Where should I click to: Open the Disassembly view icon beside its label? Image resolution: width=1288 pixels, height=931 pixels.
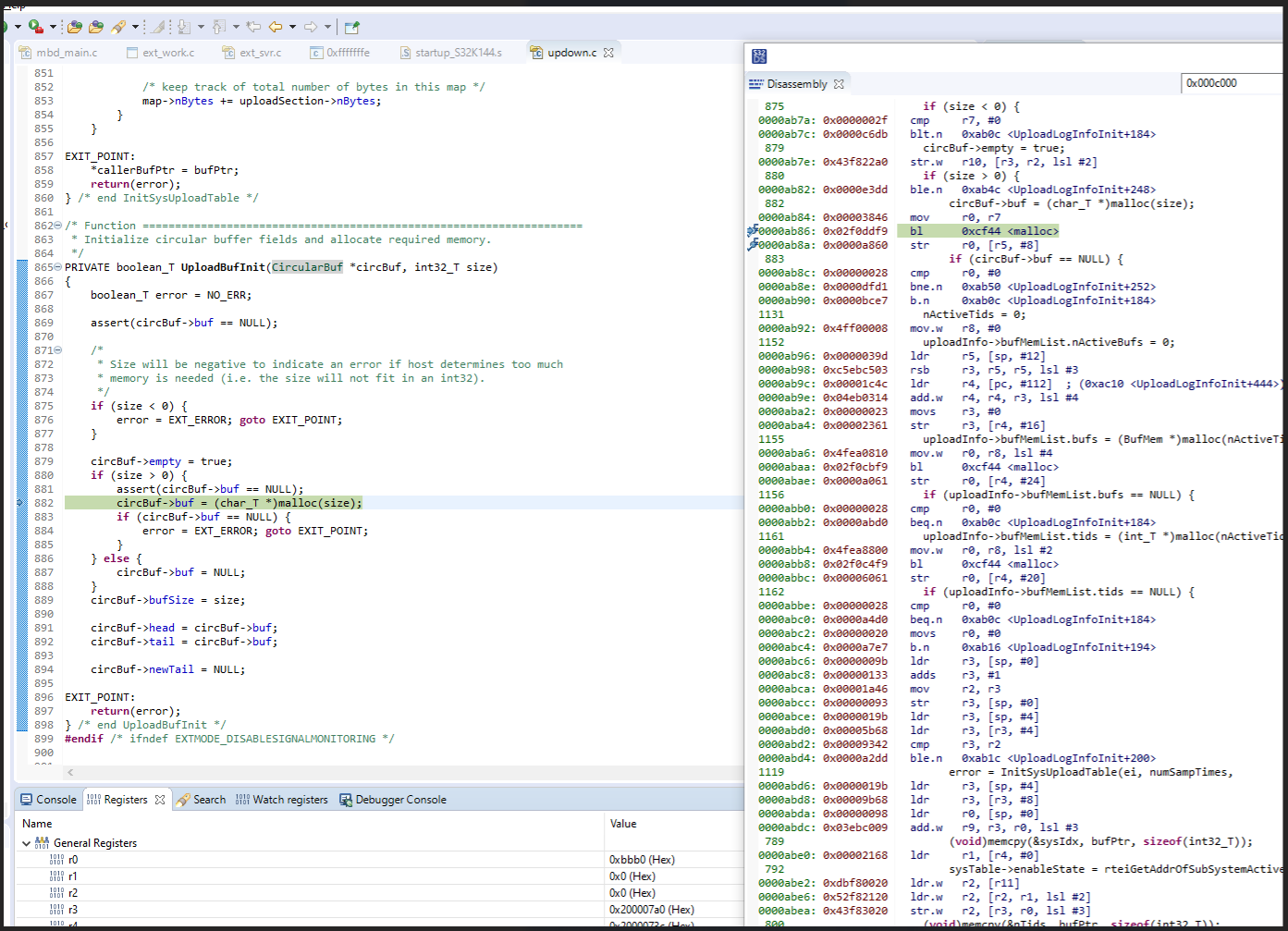click(757, 83)
